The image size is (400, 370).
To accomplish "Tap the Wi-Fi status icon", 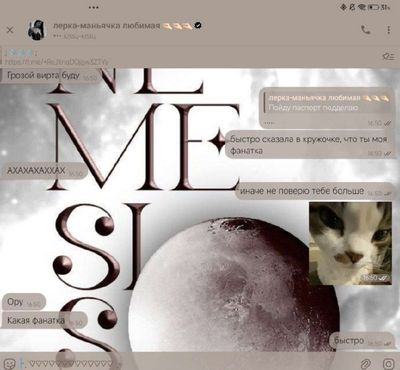I will tap(362, 7).
